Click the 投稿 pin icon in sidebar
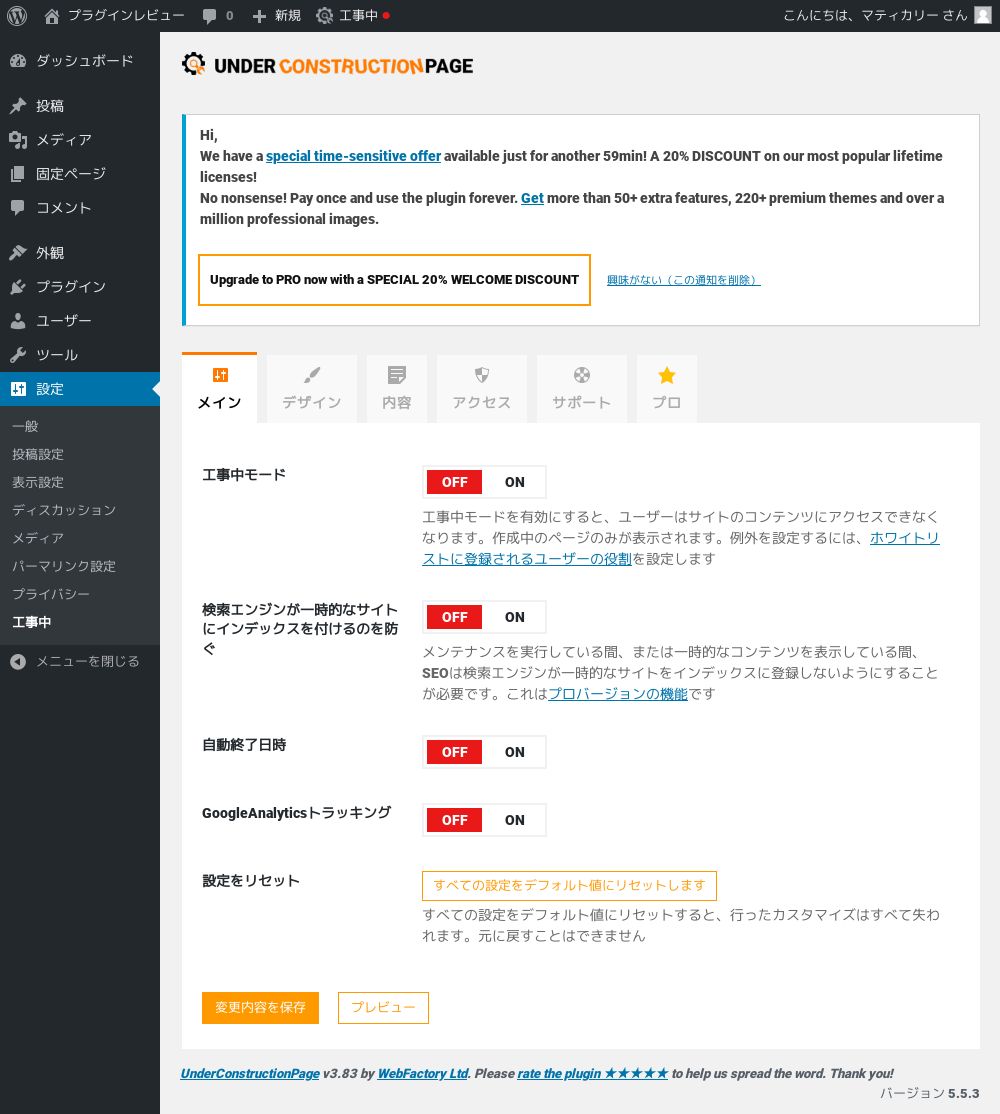1000x1114 pixels. [x=18, y=106]
